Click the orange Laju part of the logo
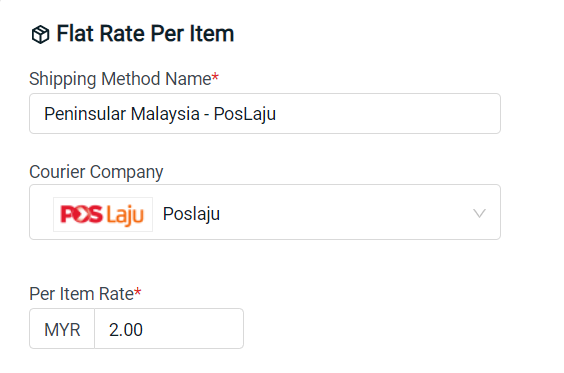 (125, 215)
